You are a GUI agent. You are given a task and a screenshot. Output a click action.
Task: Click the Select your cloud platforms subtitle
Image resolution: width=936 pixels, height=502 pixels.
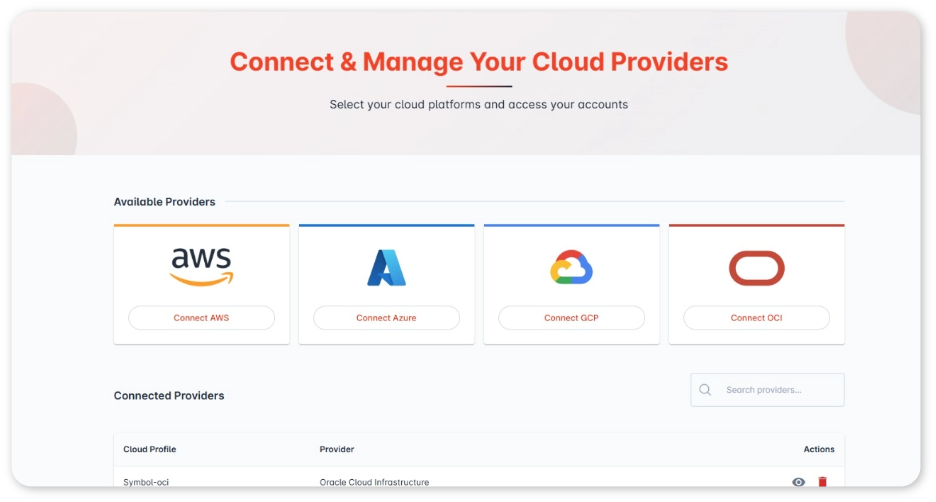pyautogui.click(x=479, y=104)
